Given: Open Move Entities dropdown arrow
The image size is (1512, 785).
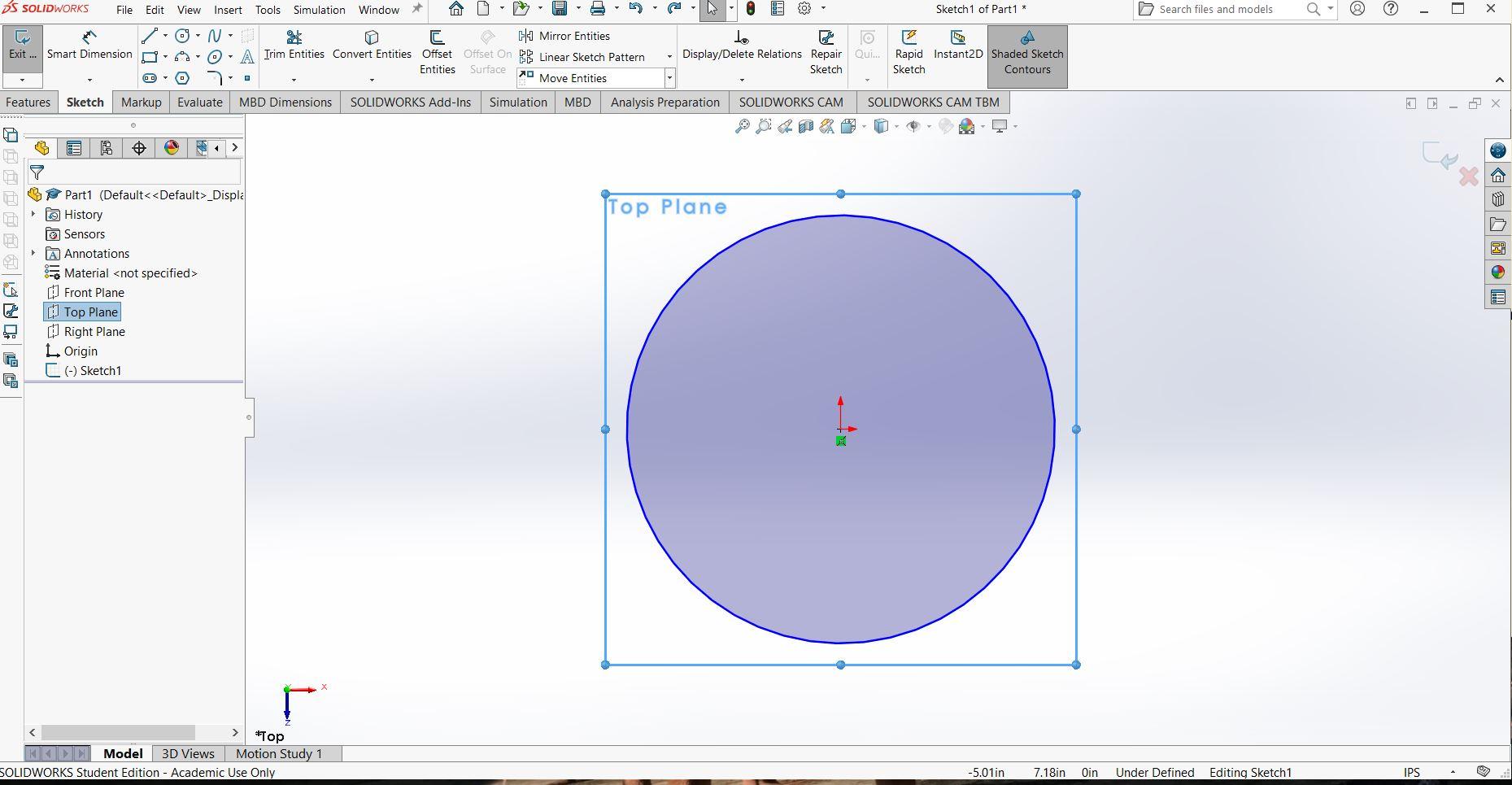Looking at the screenshot, I should 669,78.
